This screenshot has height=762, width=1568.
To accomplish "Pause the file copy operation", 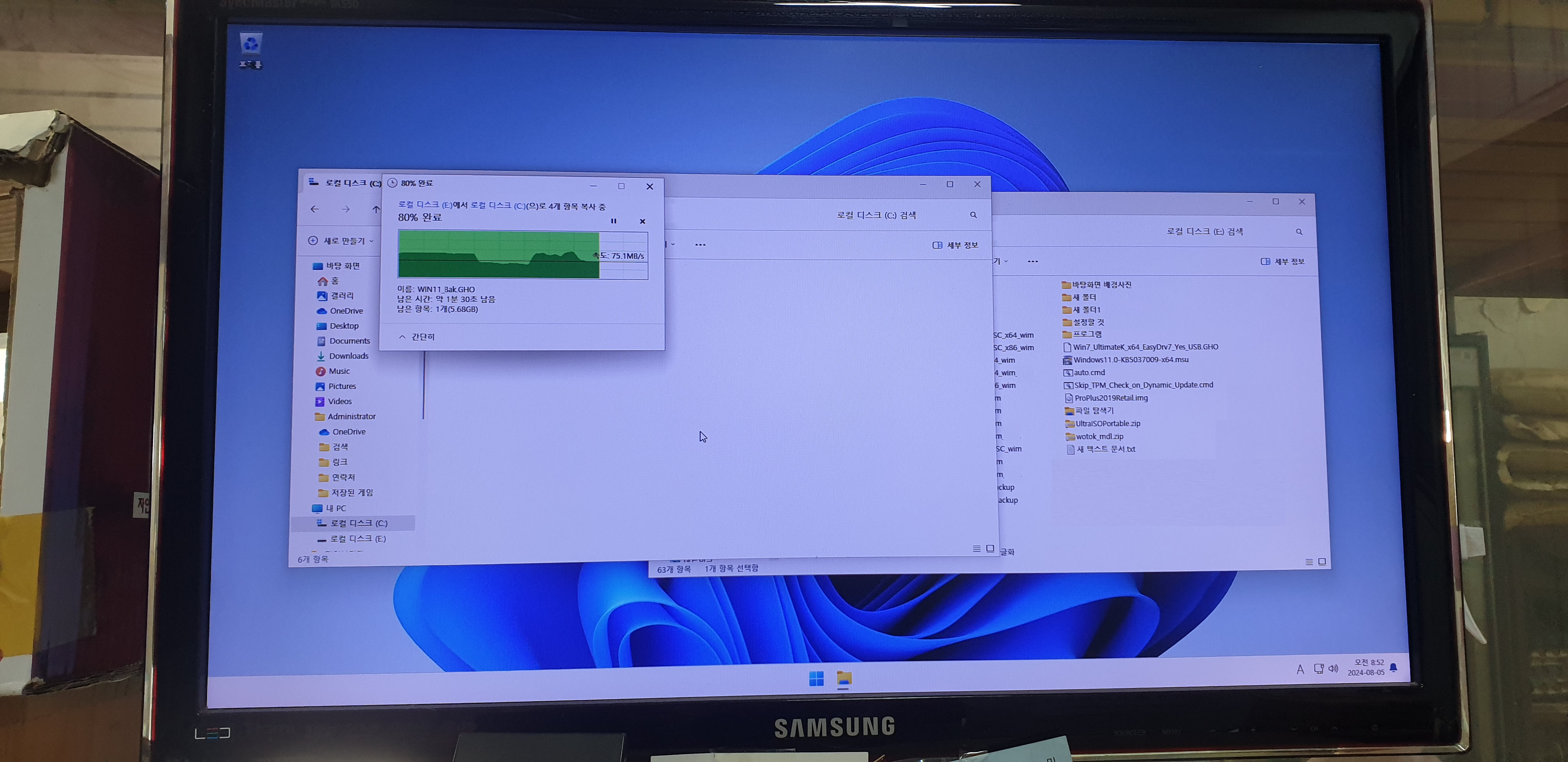I will [x=614, y=221].
